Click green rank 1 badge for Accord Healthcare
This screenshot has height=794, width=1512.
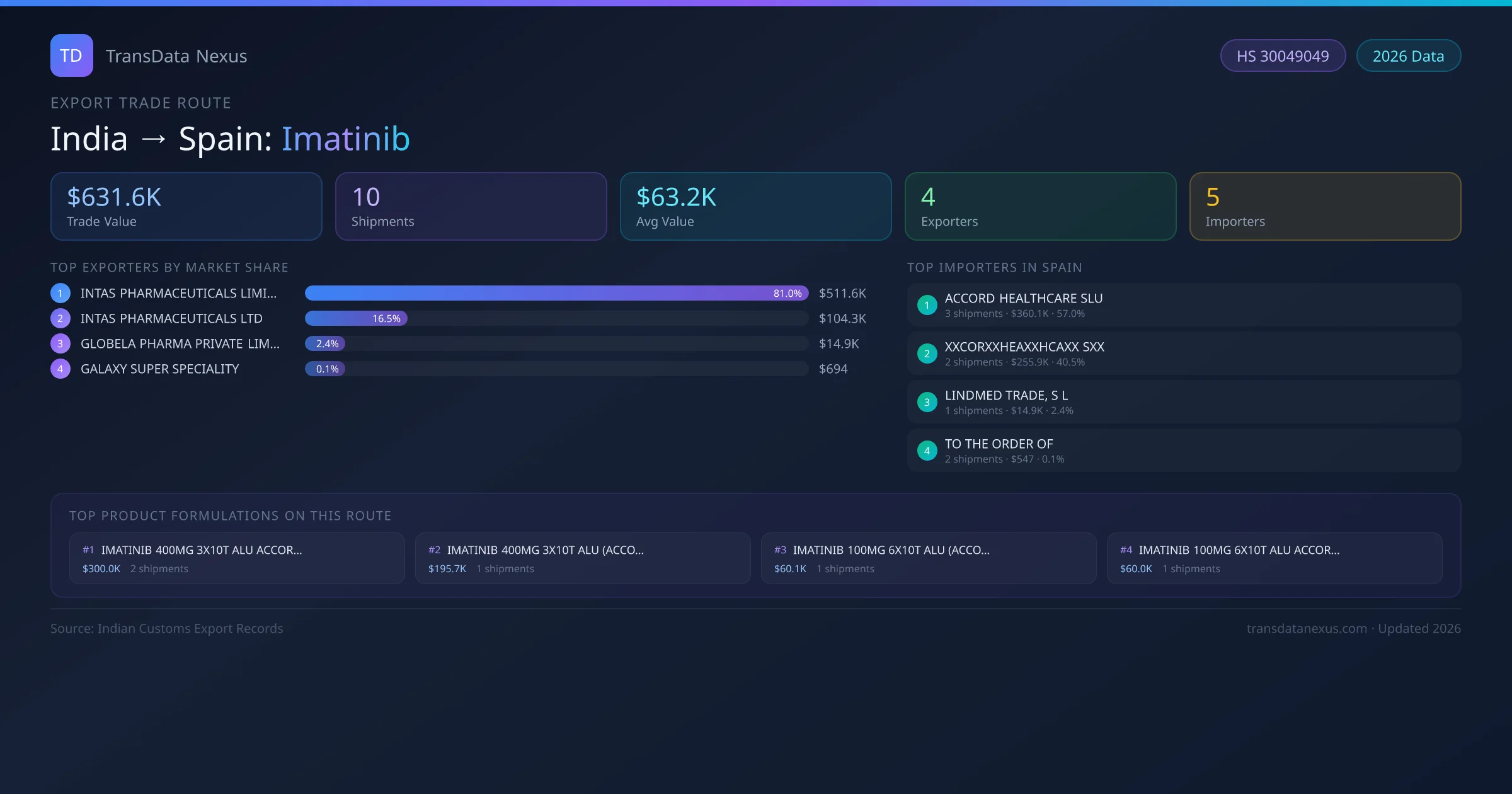pos(927,305)
